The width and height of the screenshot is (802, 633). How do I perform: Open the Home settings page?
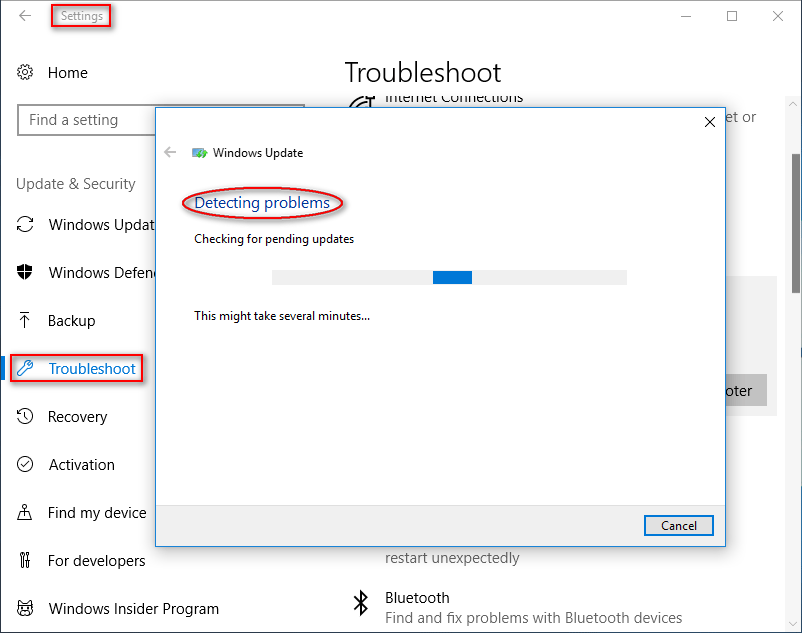(x=68, y=73)
